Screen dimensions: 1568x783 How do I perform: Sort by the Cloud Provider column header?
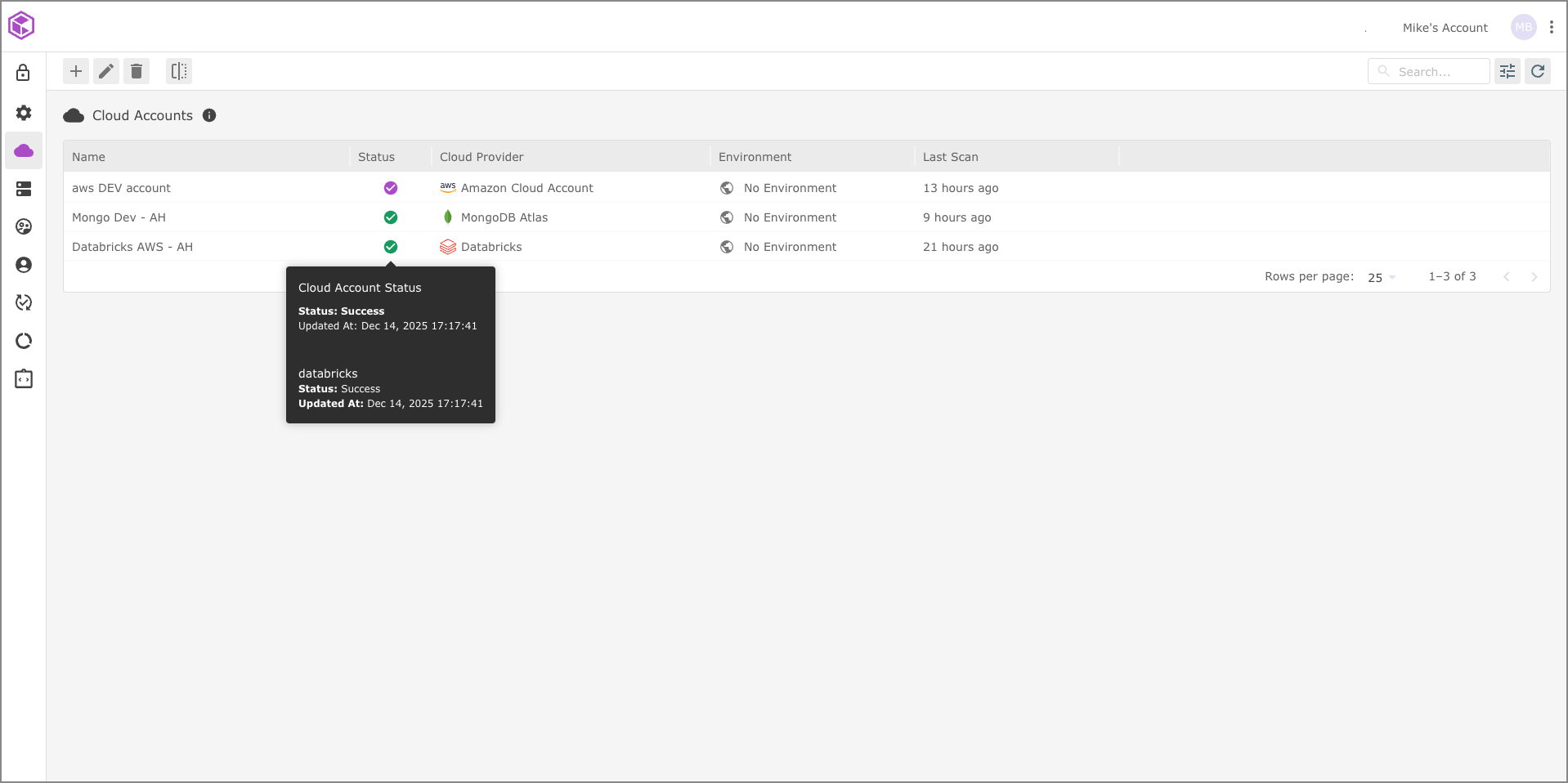pos(482,157)
